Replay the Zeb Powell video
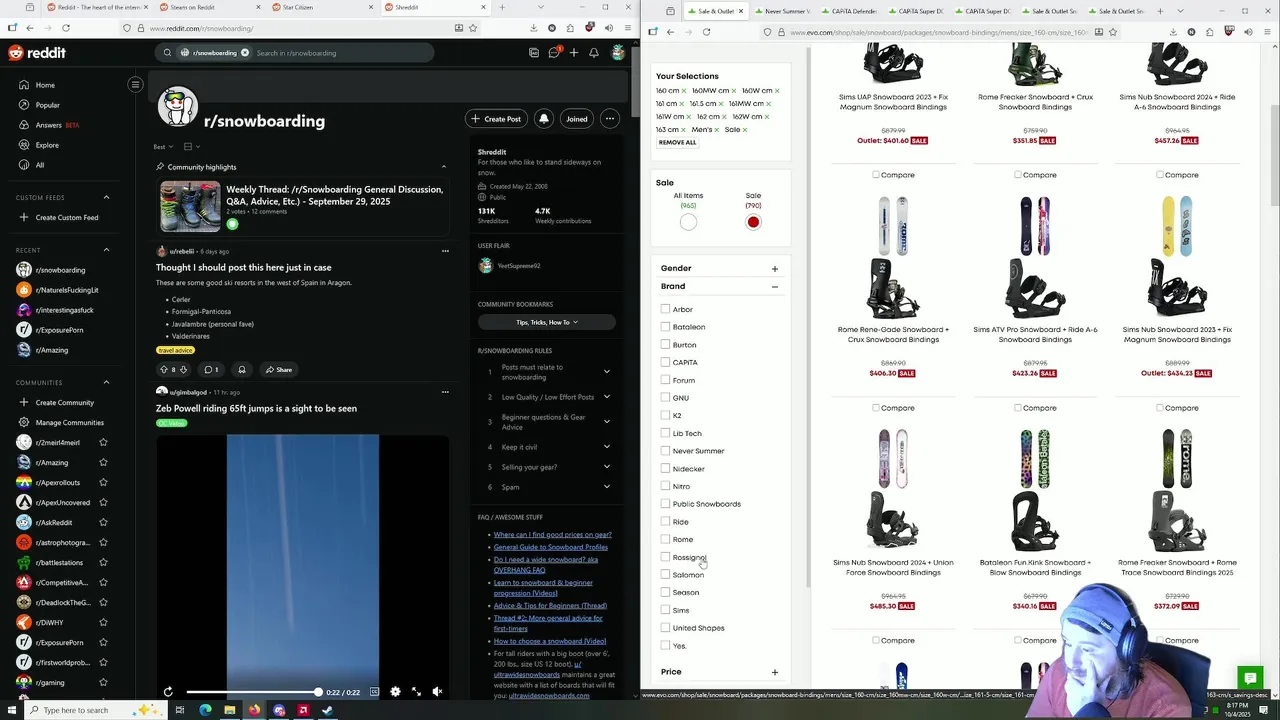This screenshot has width=1280, height=720. [168, 692]
